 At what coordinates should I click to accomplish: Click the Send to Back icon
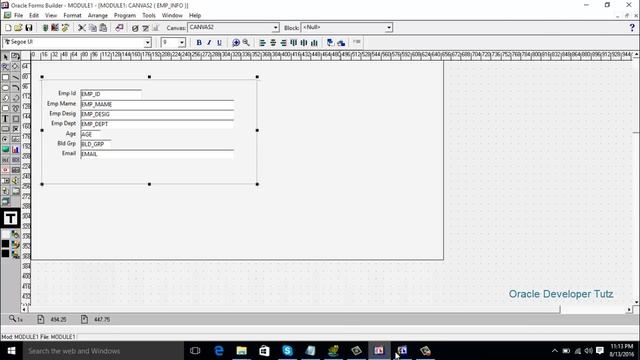coord(341,42)
